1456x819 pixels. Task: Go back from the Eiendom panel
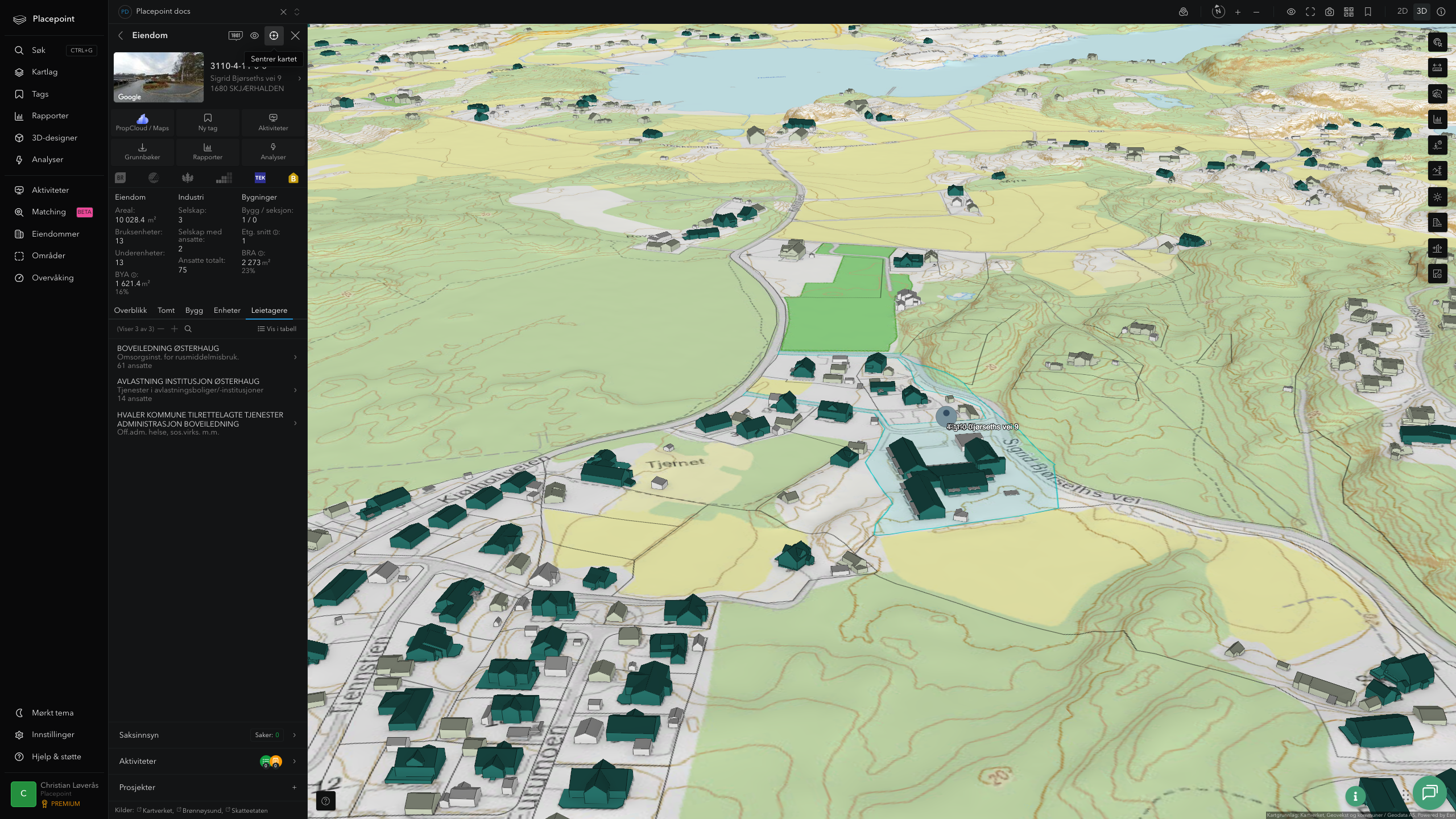click(121, 35)
